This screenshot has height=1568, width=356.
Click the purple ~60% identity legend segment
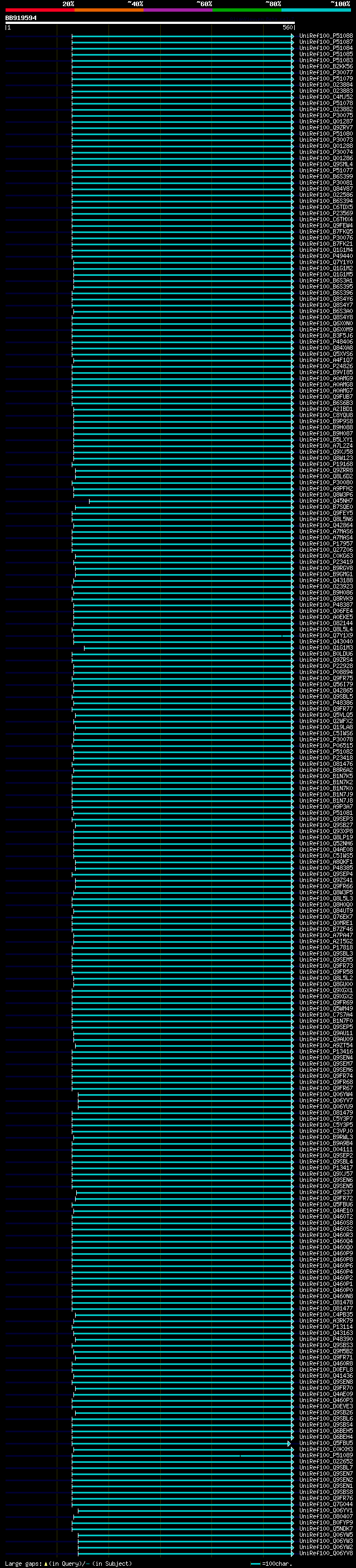pyautogui.click(x=179, y=10)
